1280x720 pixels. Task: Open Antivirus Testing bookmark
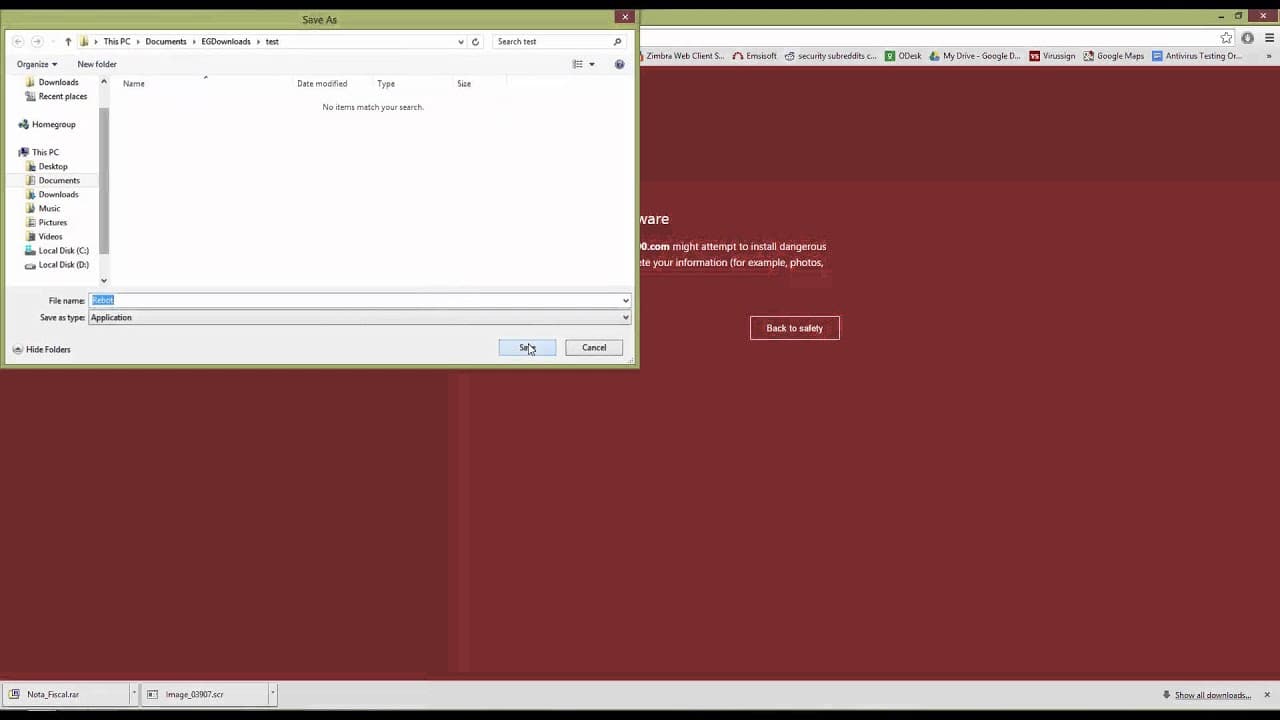click(1197, 56)
